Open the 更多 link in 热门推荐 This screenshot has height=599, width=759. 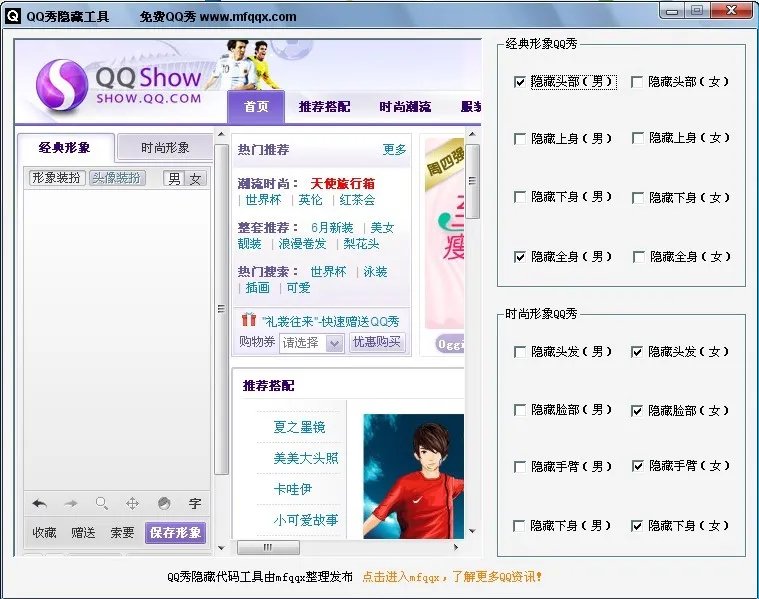point(394,150)
